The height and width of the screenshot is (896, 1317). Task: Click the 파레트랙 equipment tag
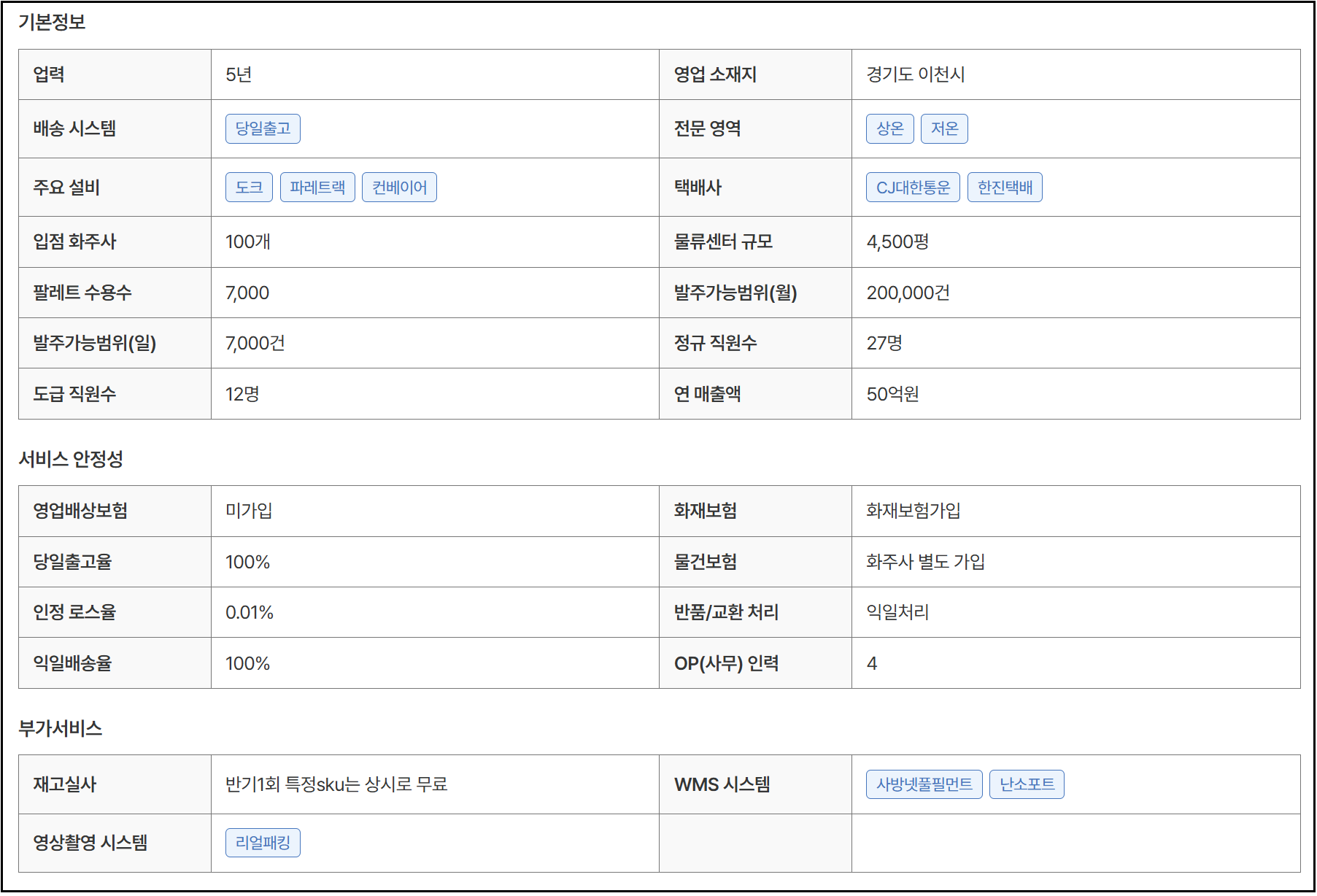[x=317, y=188]
